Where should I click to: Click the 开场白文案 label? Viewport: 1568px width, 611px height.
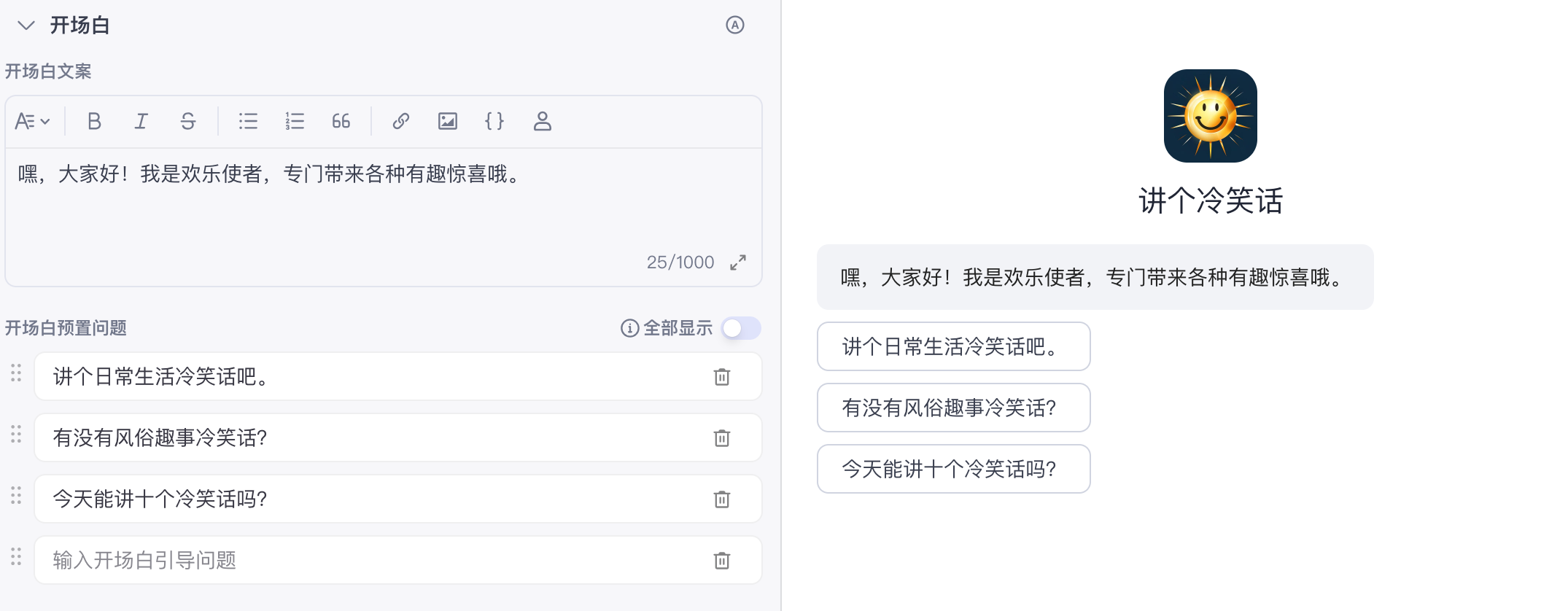(48, 71)
